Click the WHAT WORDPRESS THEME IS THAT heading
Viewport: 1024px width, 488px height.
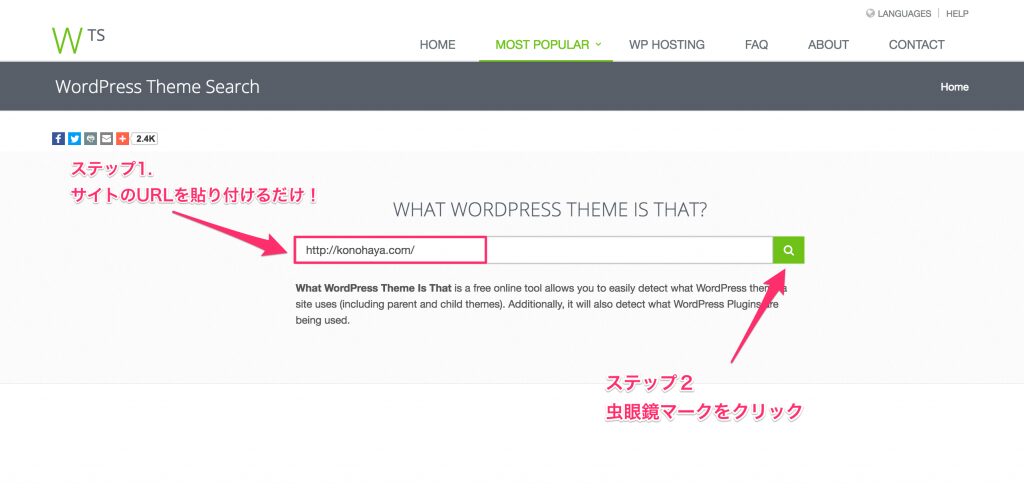[550, 210]
